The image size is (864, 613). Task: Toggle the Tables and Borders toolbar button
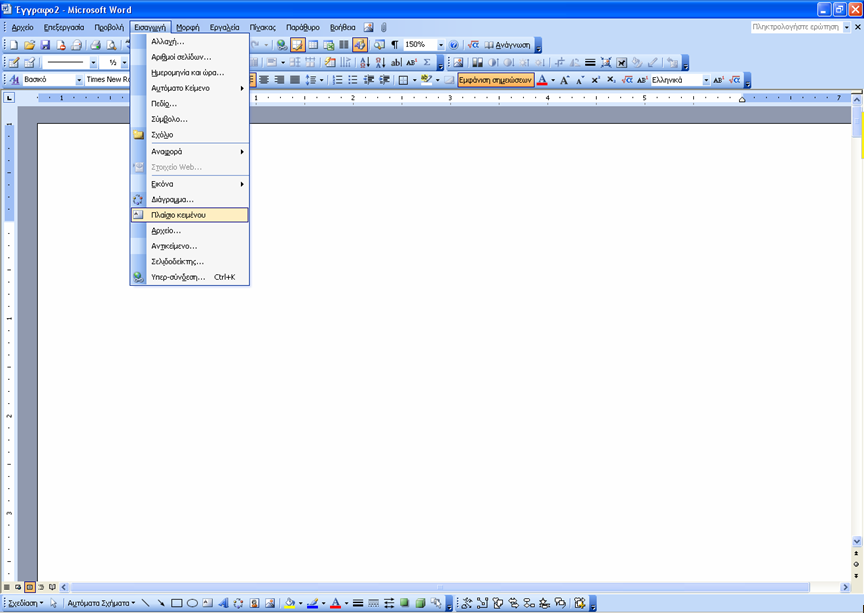tap(298, 45)
